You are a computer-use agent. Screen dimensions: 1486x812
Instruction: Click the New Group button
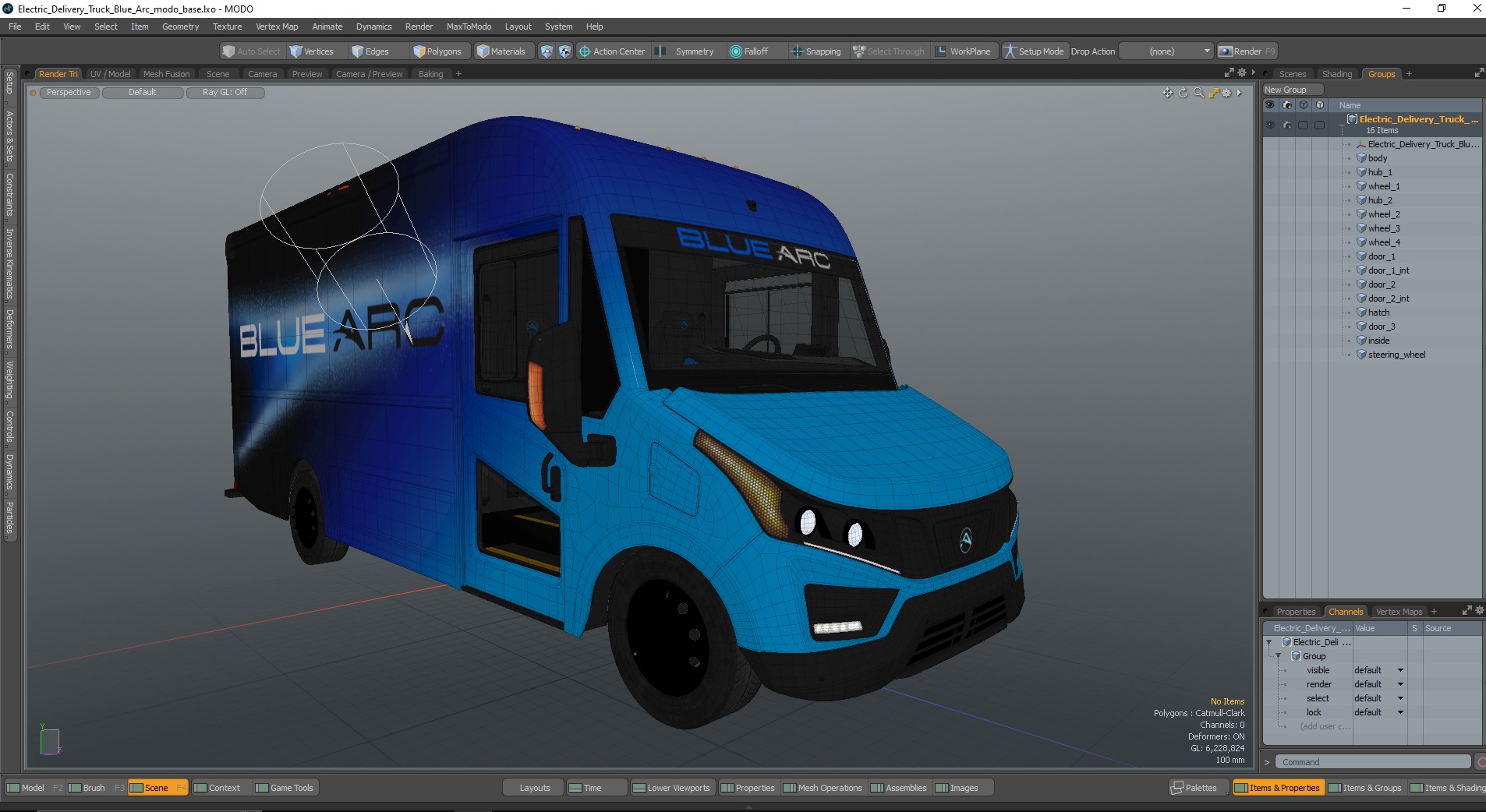1293,90
